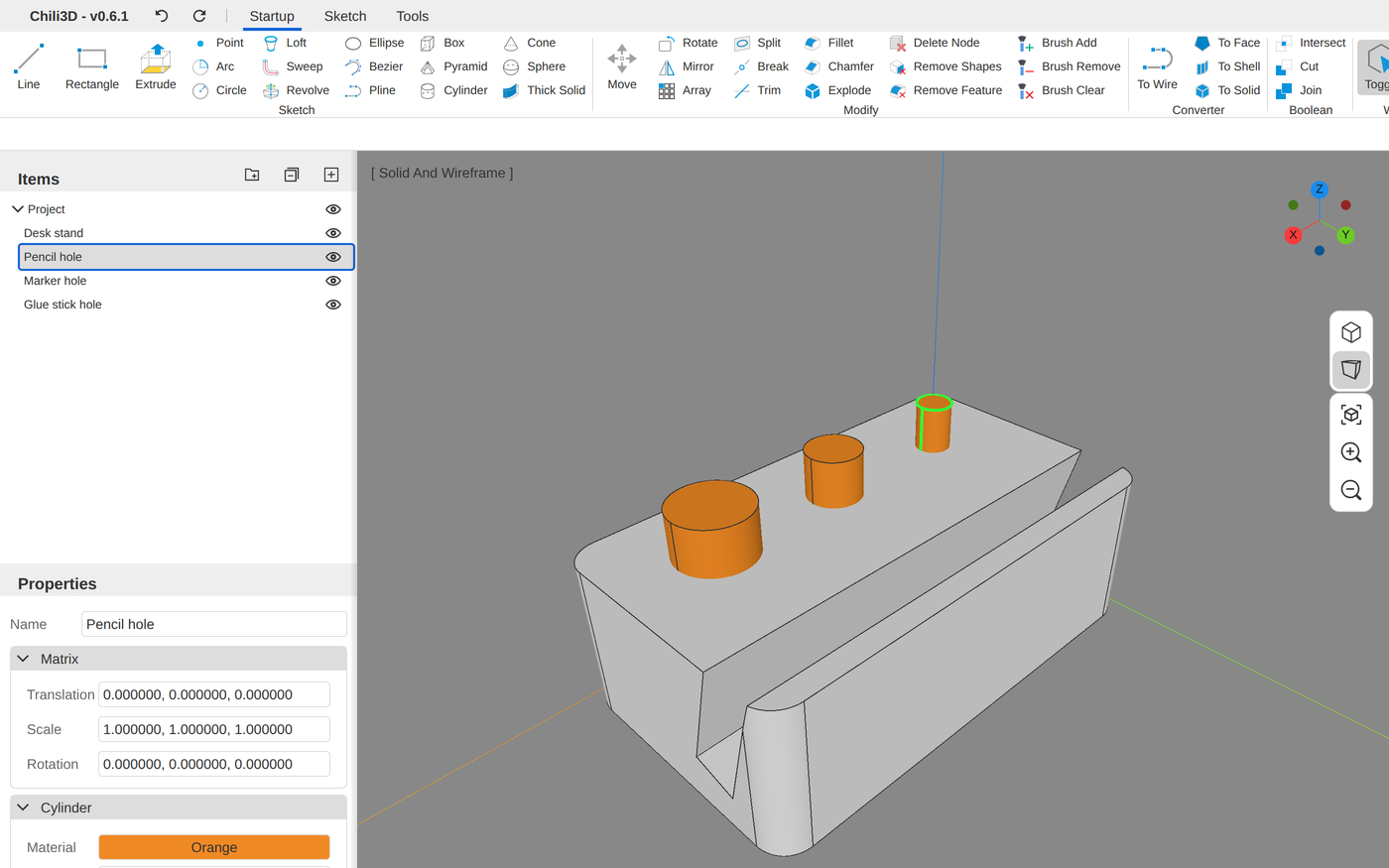Use the Mirror tool

click(x=686, y=66)
